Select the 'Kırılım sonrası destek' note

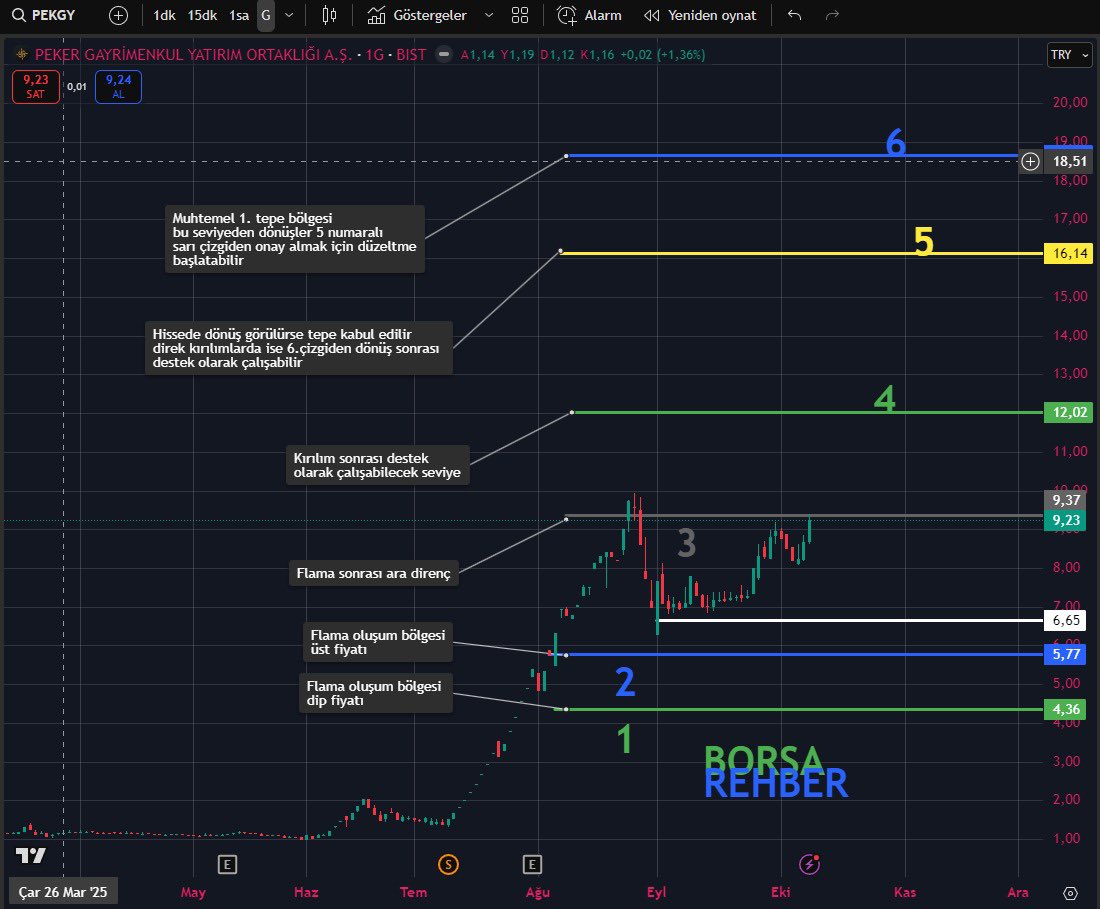tap(377, 465)
